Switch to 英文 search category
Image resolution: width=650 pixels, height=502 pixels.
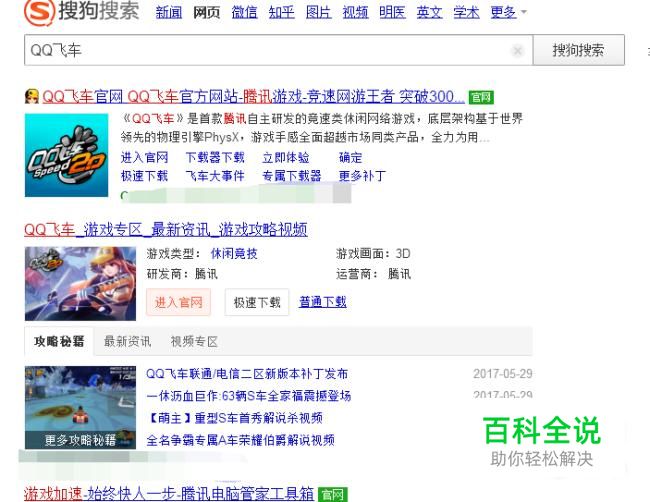[429, 12]
